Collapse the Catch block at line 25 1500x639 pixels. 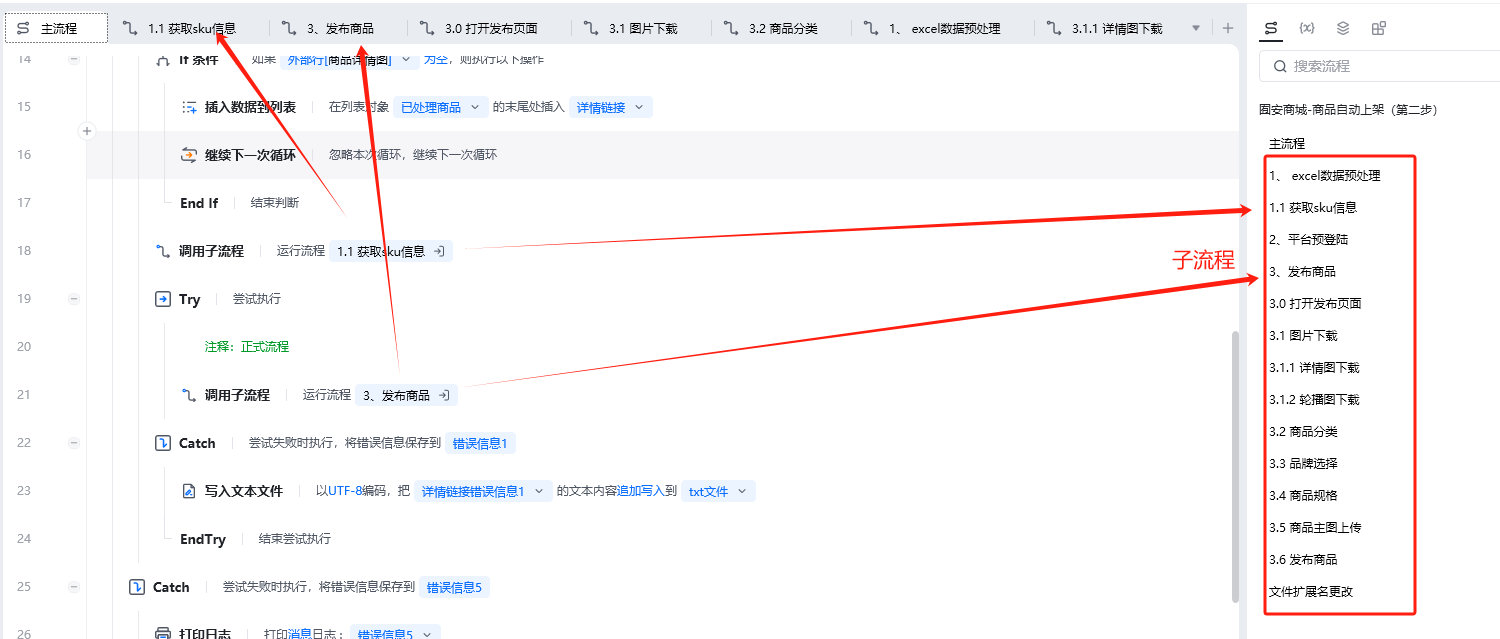pos(73,587)
